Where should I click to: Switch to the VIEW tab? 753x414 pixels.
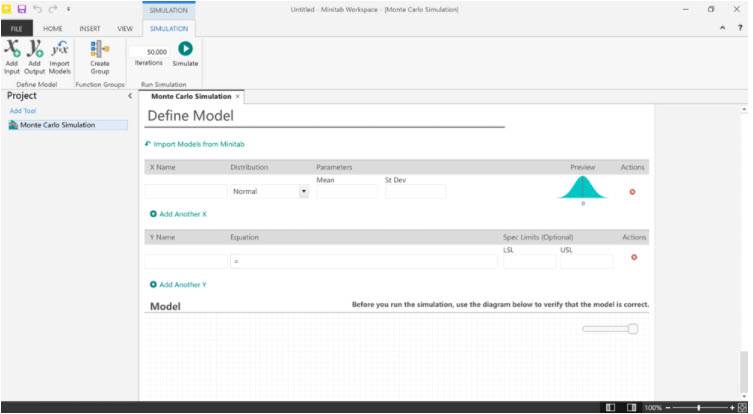coord(125,29)
